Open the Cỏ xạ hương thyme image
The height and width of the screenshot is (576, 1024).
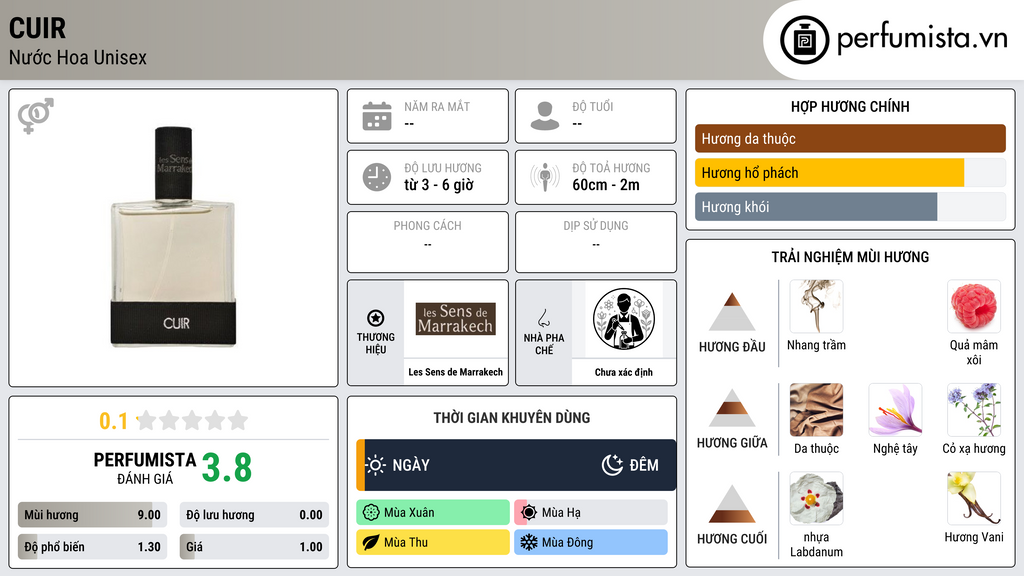(974, 409)
